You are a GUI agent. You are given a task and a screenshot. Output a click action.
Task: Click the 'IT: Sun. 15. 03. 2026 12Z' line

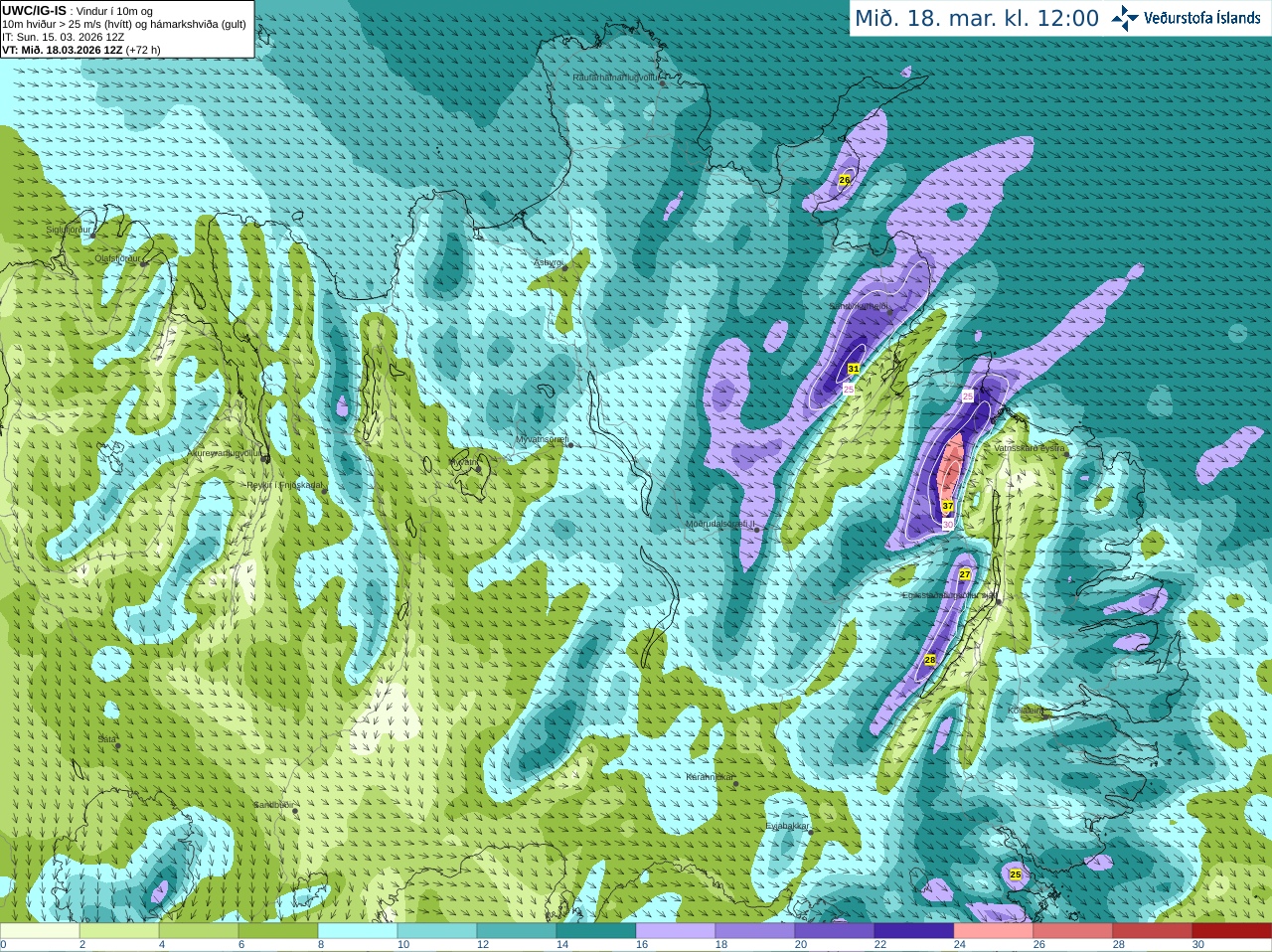[x=63, y=37]
